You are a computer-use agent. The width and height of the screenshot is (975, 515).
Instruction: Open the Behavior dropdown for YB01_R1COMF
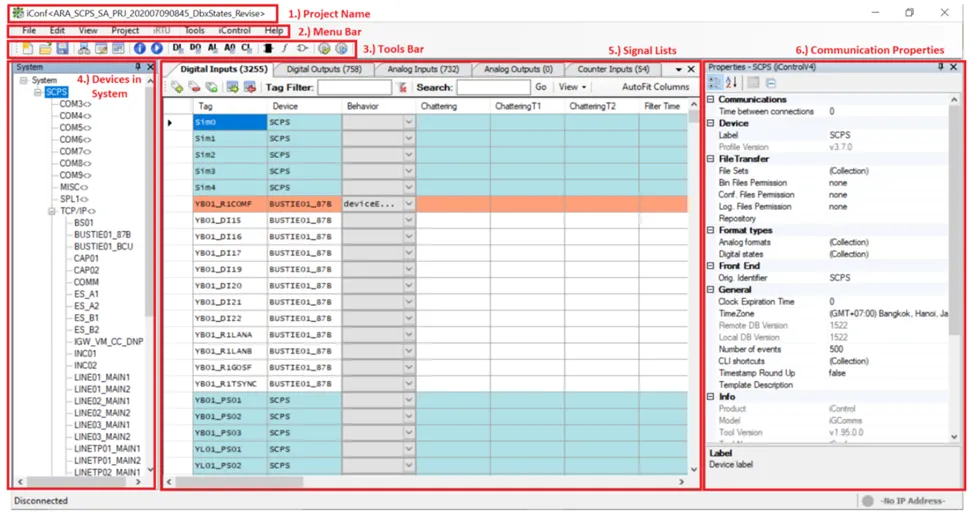(409, 204)
